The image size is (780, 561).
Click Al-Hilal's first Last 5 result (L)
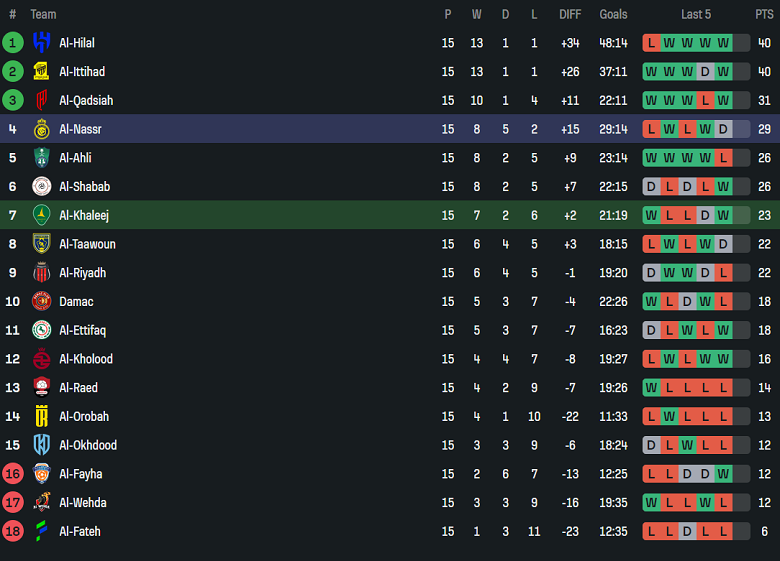[652, 43]
